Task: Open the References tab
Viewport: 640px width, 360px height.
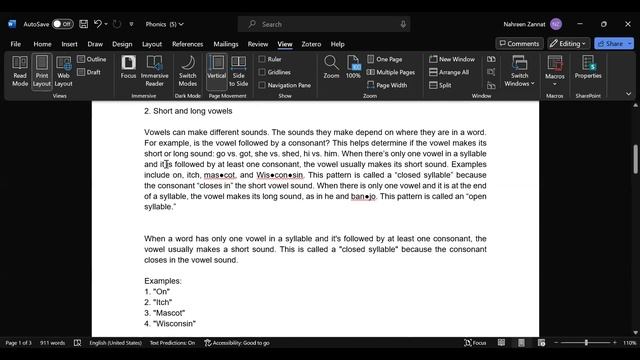Action: pos(187,44)
